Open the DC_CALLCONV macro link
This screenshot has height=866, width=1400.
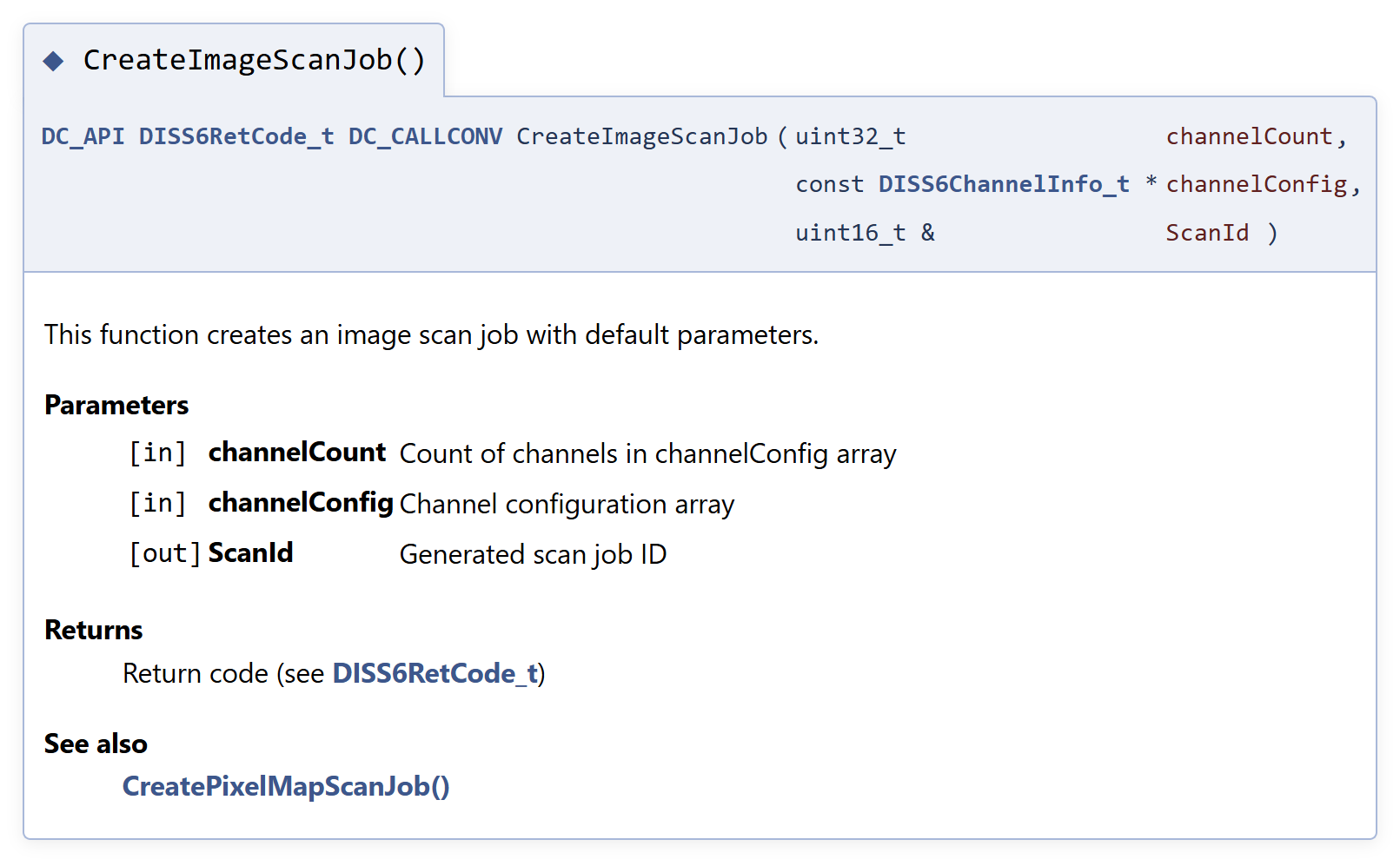pos(425,136)
